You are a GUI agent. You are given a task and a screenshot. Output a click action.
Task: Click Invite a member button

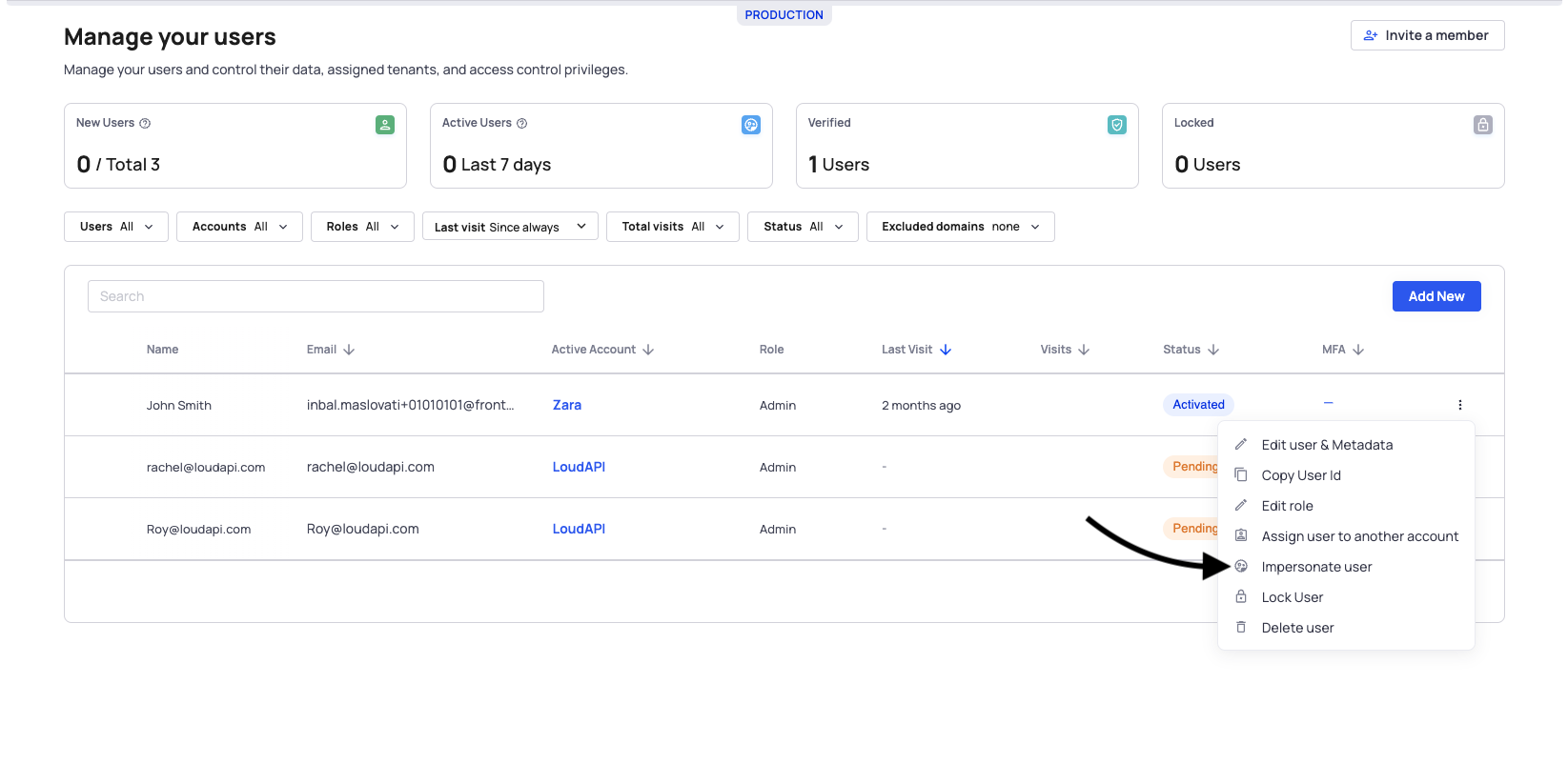[x=1427, y=35]
